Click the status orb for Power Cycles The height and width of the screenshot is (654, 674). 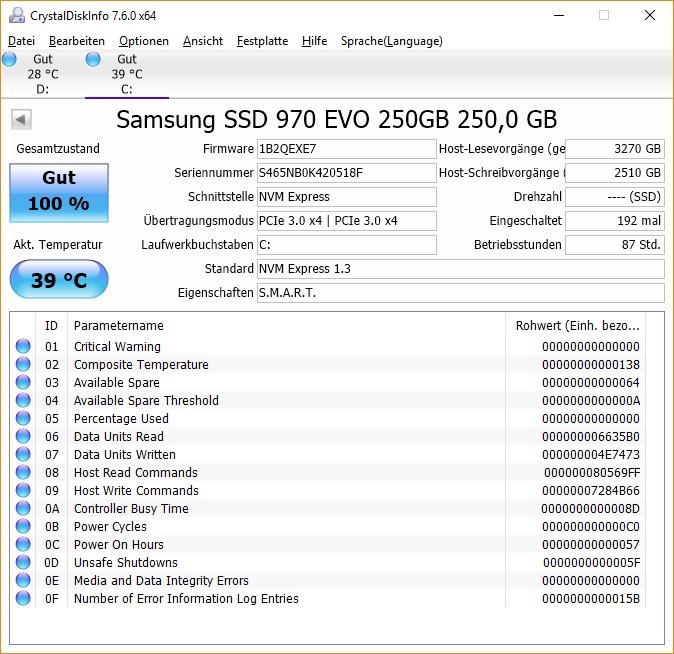click(x=23, y=527)
